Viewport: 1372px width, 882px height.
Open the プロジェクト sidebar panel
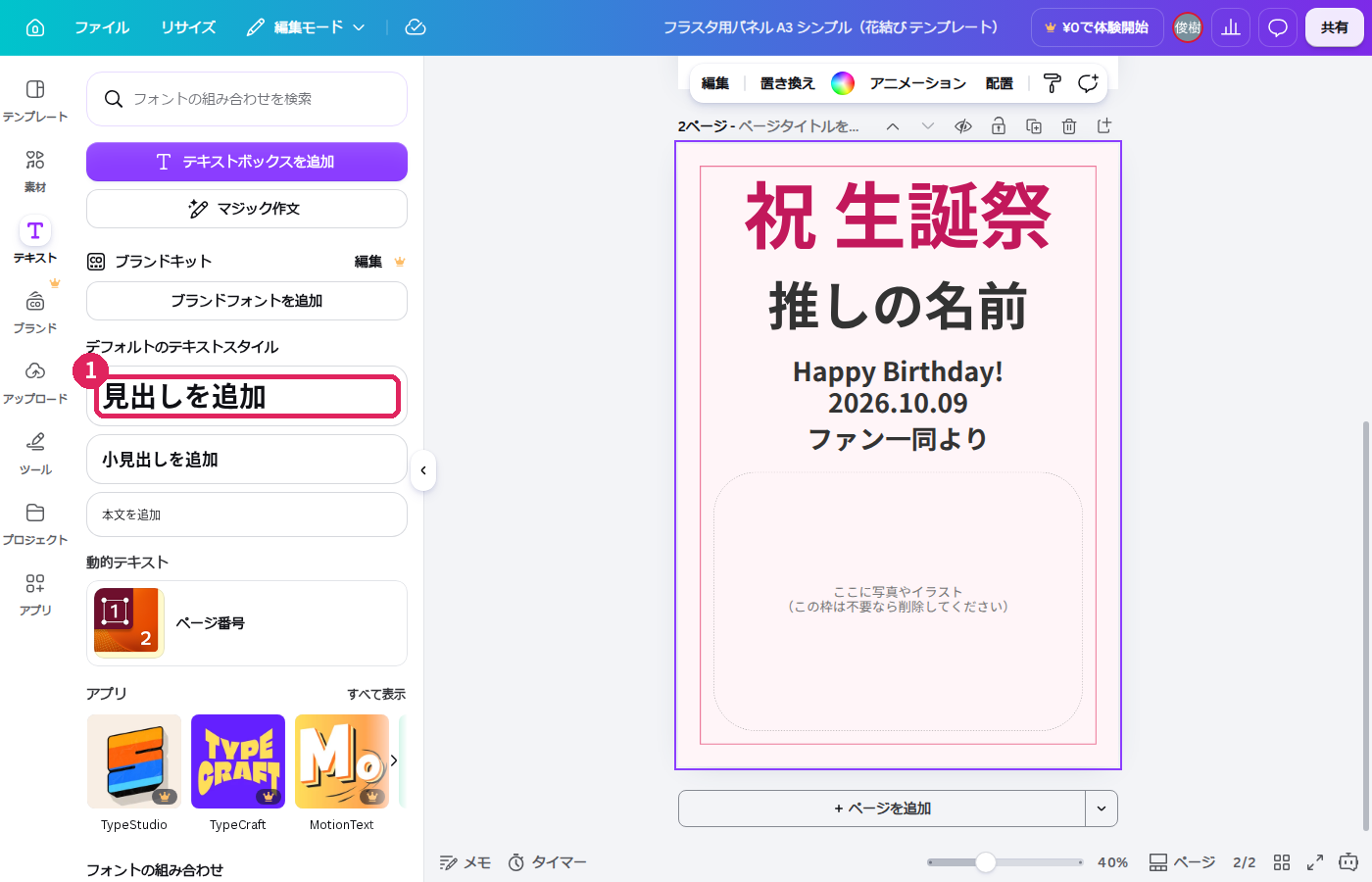pos(35,523)
